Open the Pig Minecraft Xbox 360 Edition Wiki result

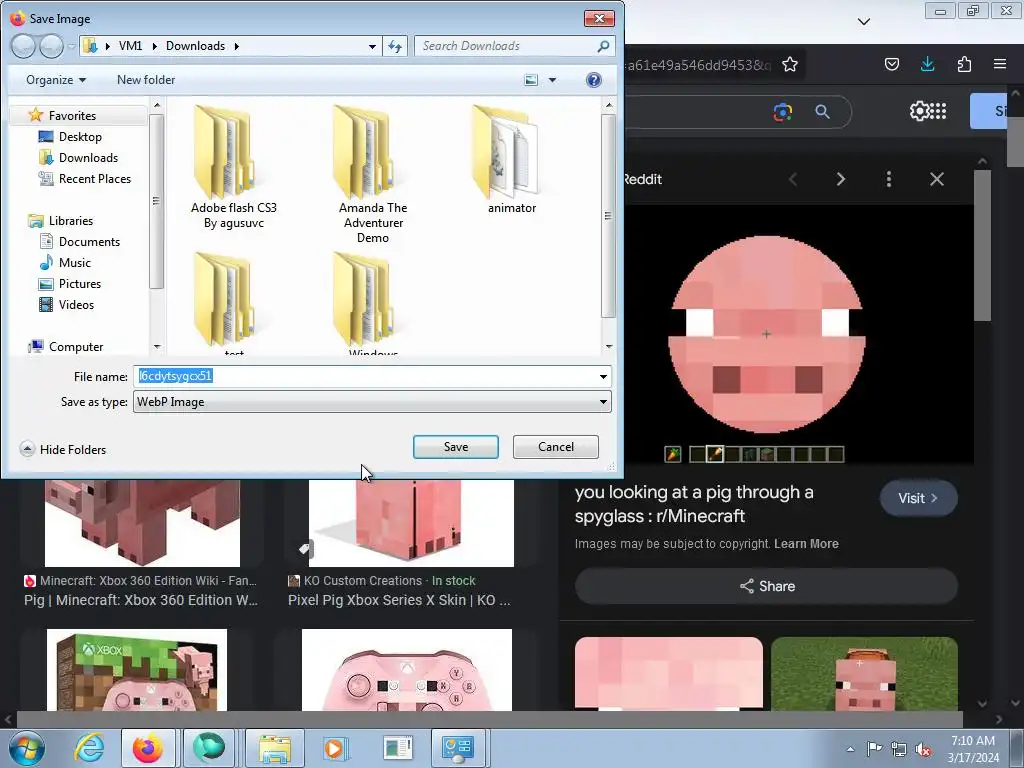pos(140,600)
